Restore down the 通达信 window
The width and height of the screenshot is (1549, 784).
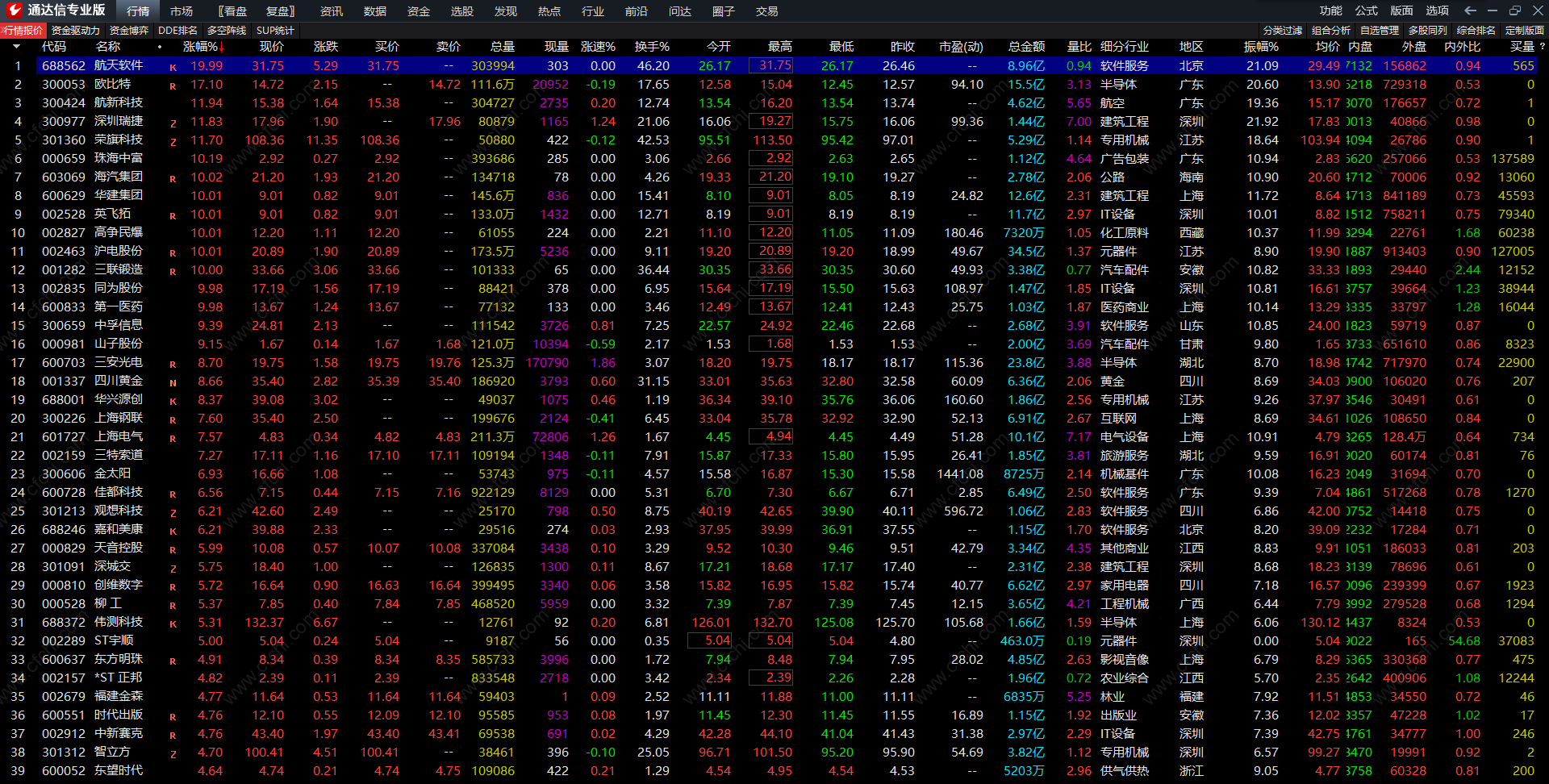click(x=1514, y=10)
